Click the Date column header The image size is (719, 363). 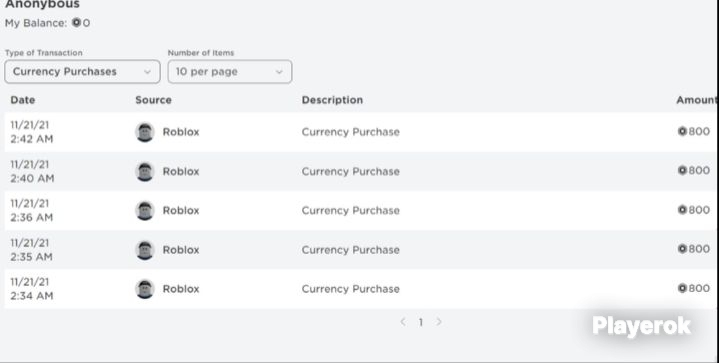pyautogui.click(x=22, y=100)
